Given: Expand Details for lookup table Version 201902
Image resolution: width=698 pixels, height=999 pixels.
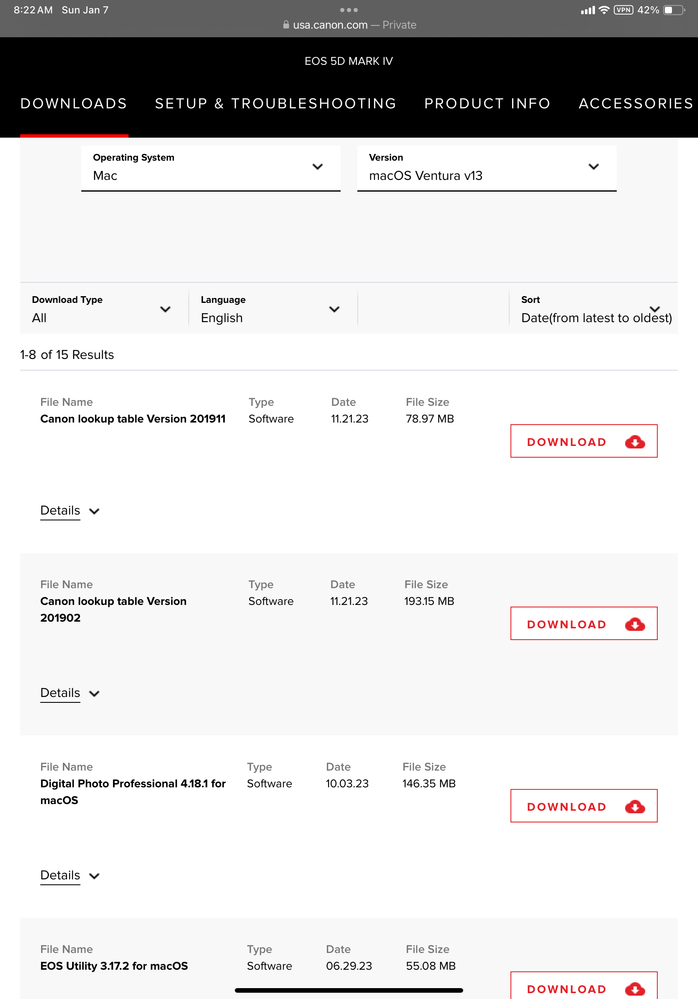Looking at the screenshot, I should point(70,693).
